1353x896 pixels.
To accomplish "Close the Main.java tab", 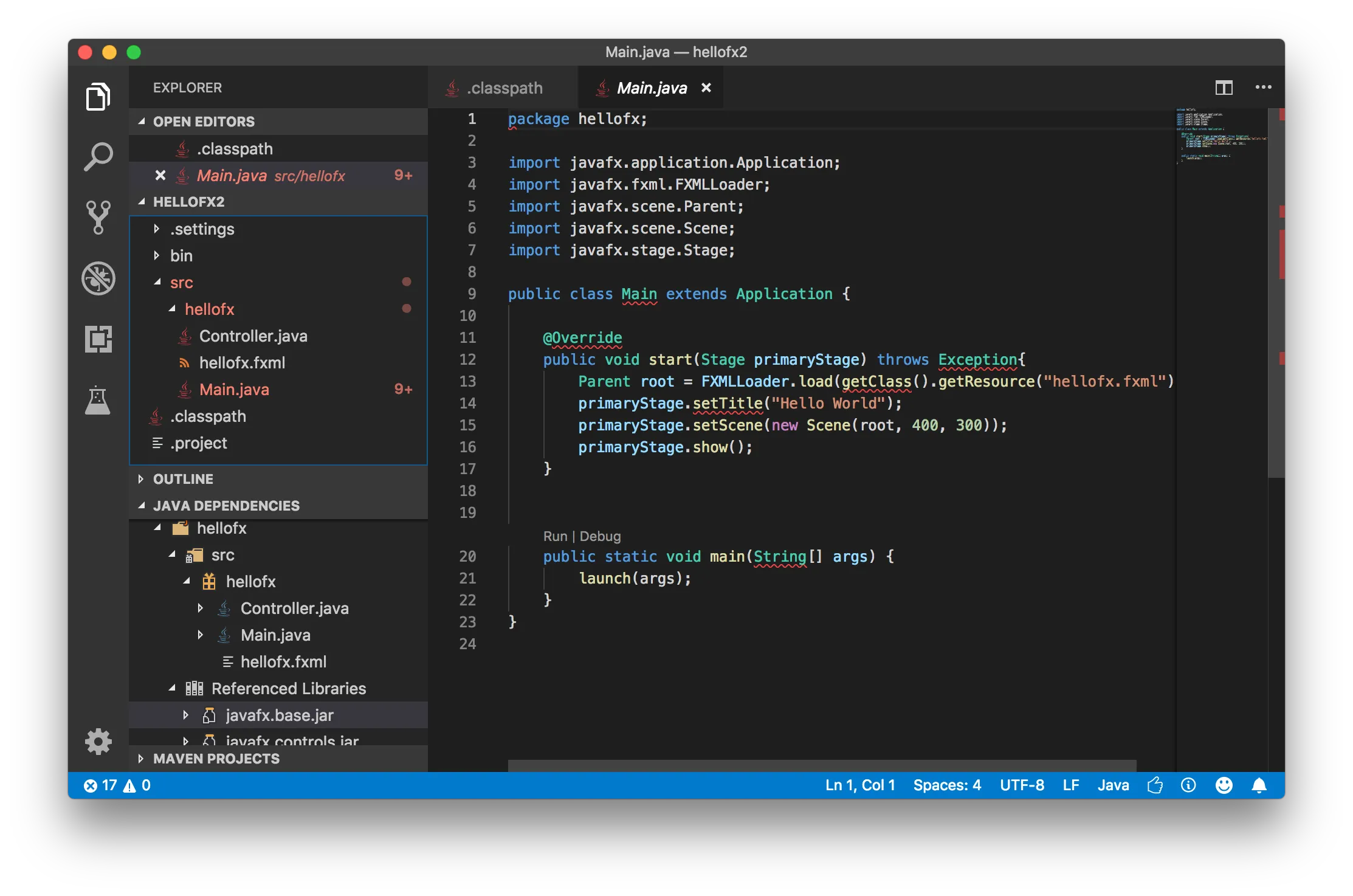I will [706, 88].
